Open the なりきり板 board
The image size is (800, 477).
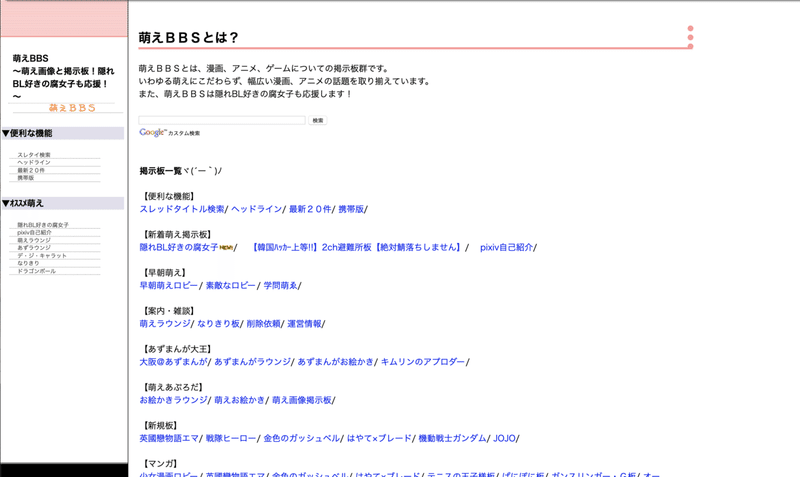click(x=218, y=324)
